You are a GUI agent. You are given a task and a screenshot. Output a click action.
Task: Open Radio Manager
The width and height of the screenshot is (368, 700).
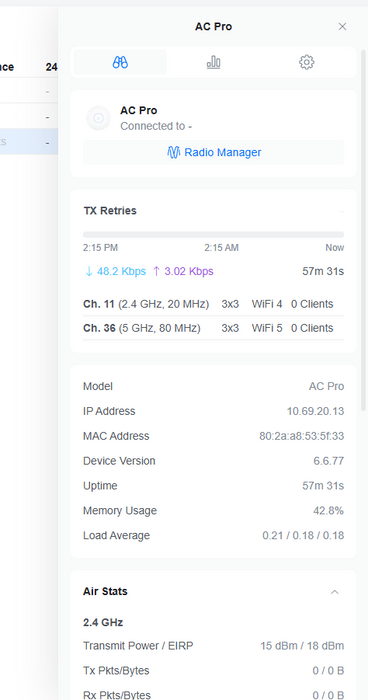click(213, 152)
